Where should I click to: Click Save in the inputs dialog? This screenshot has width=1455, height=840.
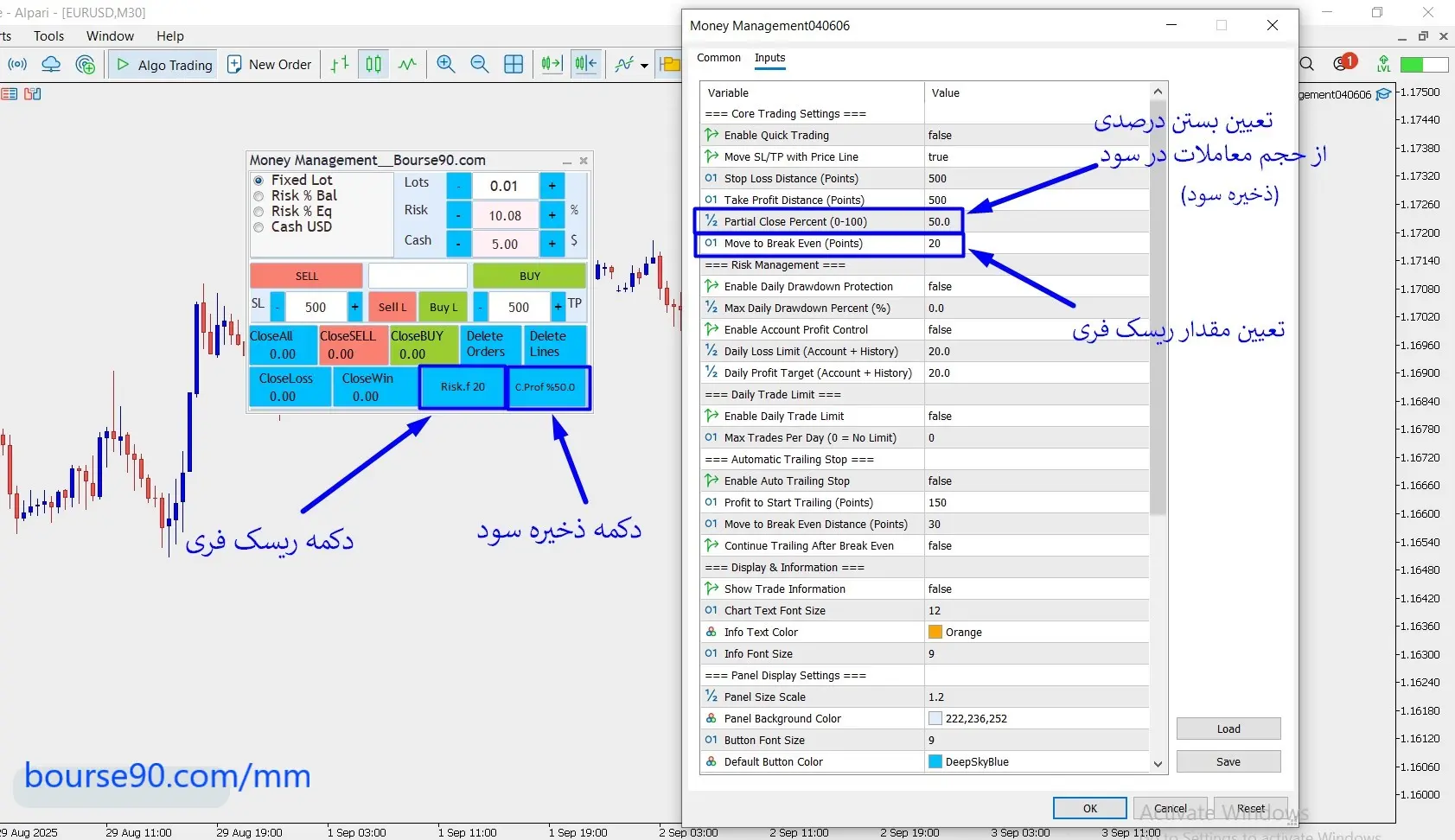tap(1228, 761)
